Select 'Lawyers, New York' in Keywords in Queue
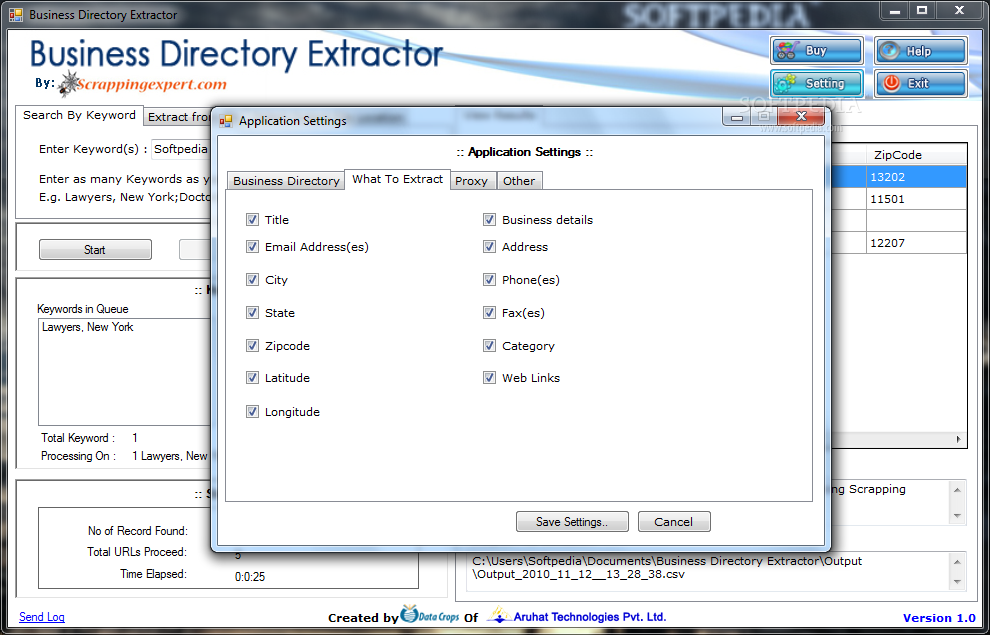 (88, 327)
